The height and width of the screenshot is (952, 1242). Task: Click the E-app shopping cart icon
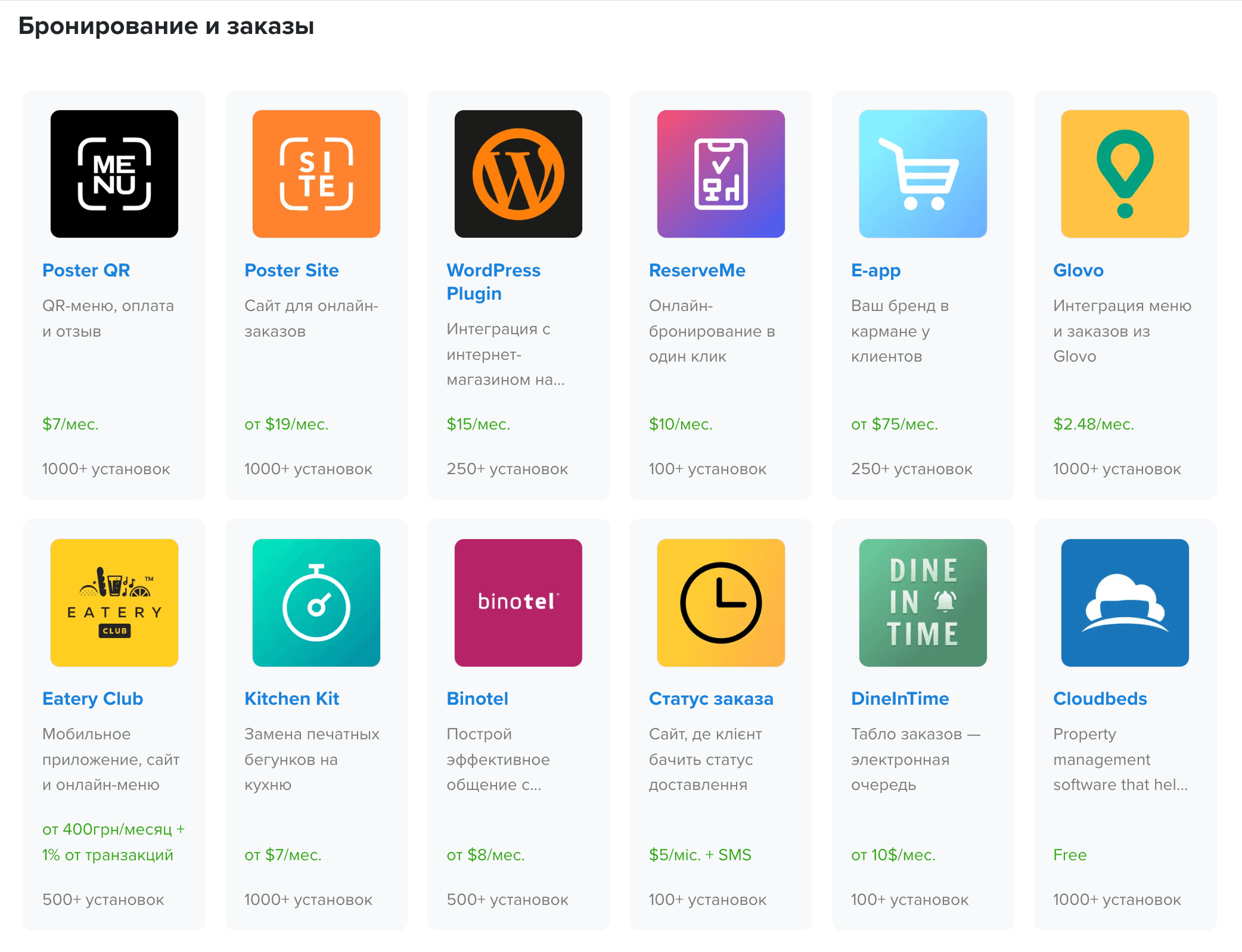coord(923,174)
